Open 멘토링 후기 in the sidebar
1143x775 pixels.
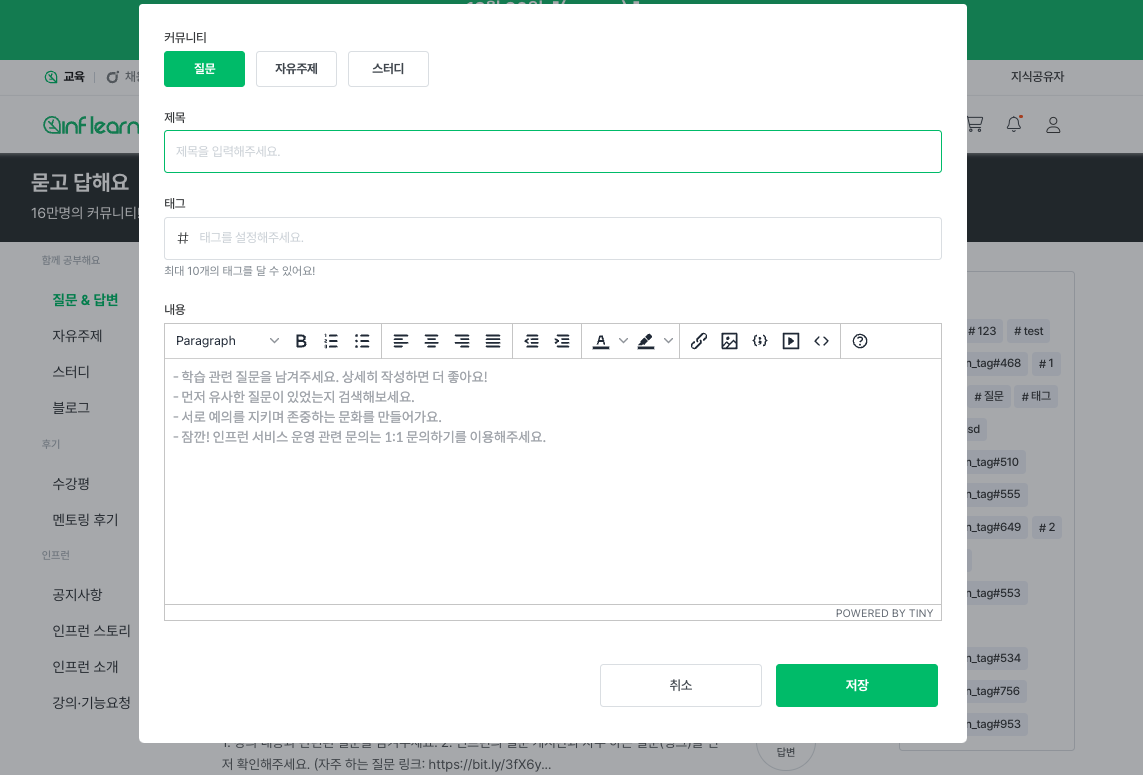click(x=85, y=520)
